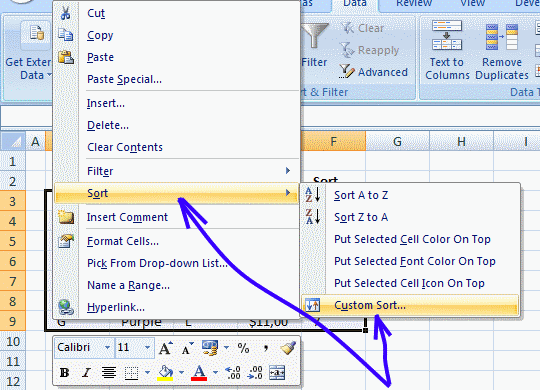
Task: Open the borders dropdown arrow
Action: (x=147, y=372)
